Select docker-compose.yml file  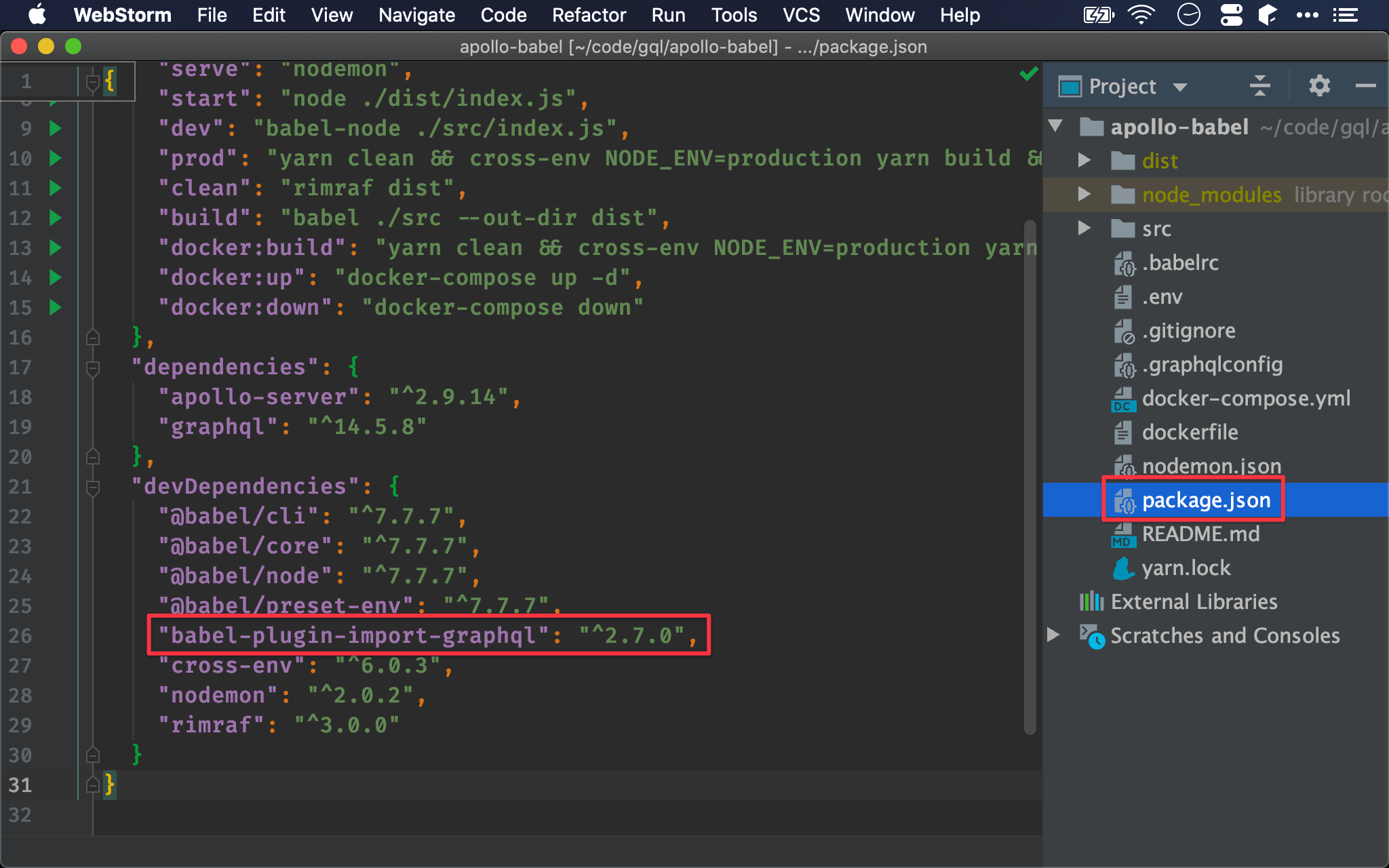coord(1246,398)
